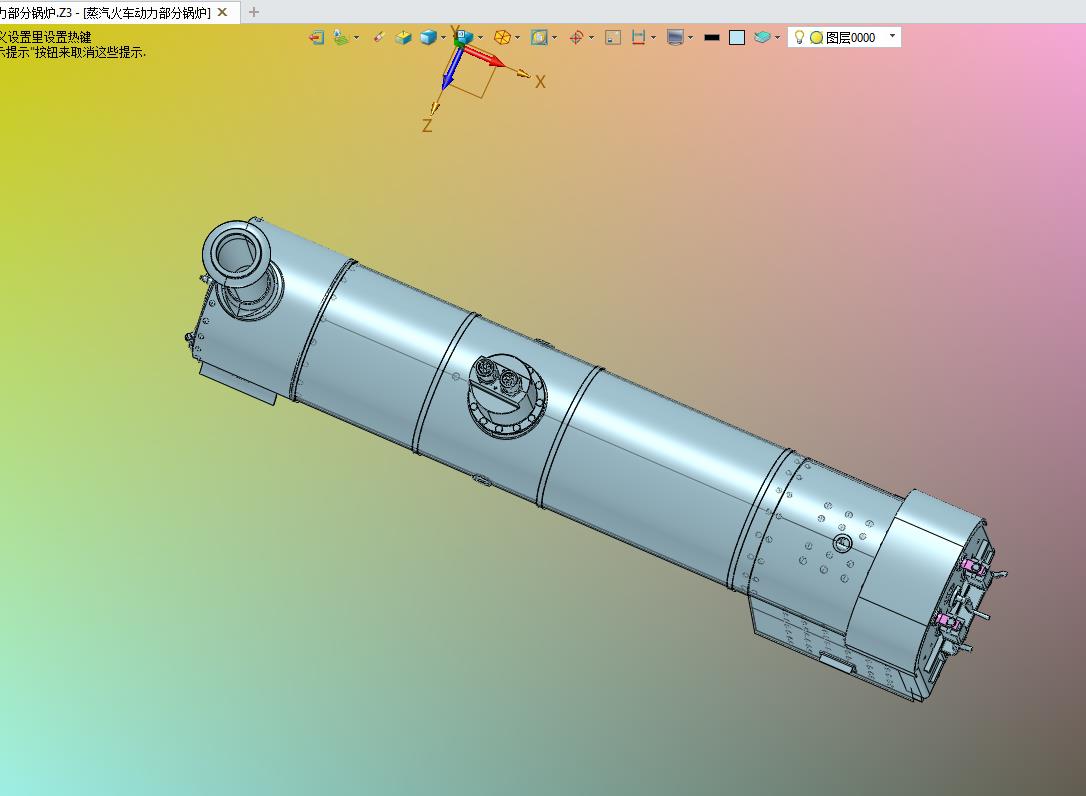Viewport: 1086px width, 796px height.
Task: Open dropdown next to teal layer icon
Action: pos(777,37)
